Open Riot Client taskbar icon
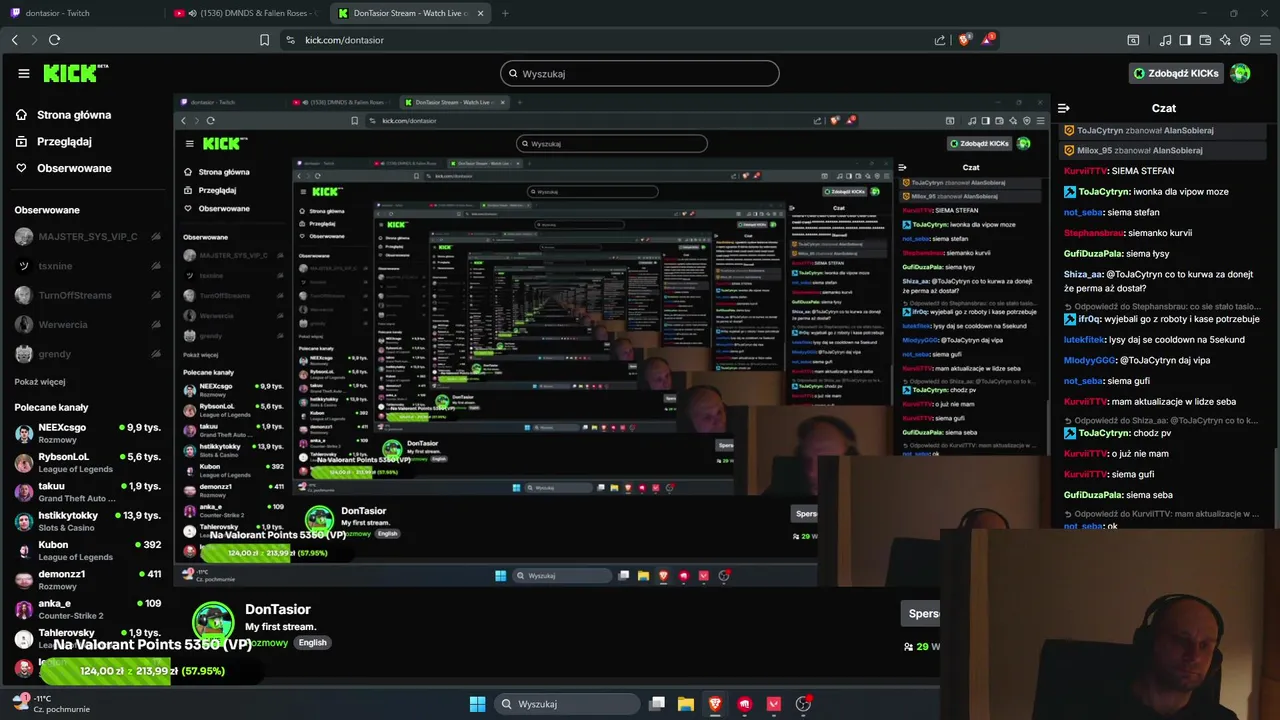The image size is (1280, 720). [x=744, y=704]
